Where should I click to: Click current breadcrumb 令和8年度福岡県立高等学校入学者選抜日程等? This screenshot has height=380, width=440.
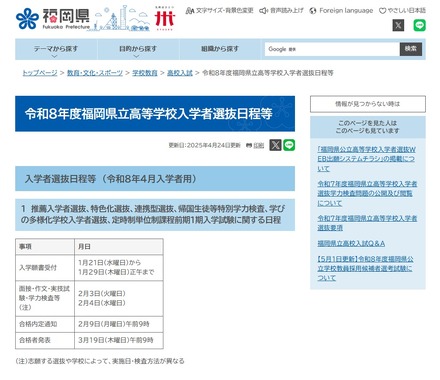268,73
